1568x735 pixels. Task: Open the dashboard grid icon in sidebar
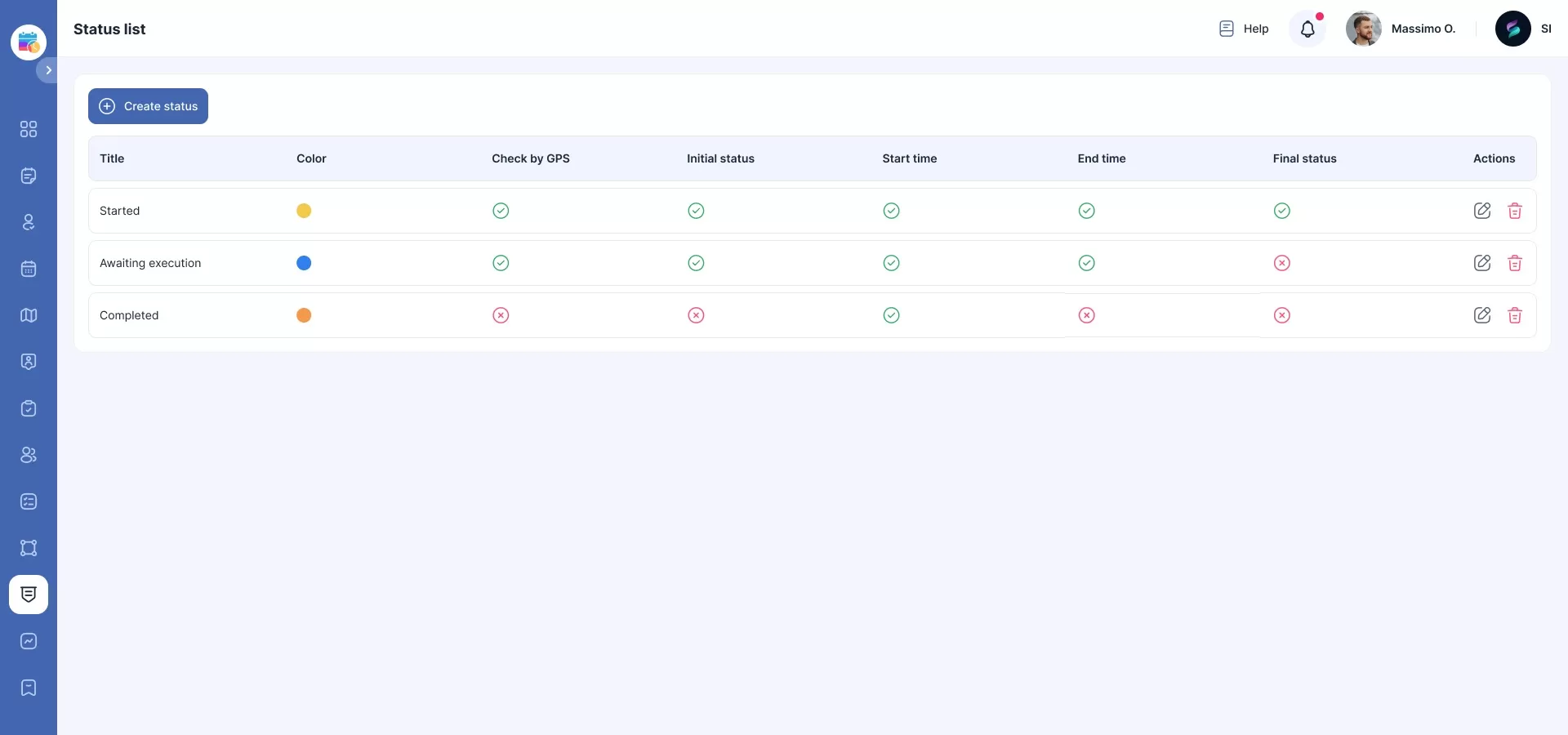(29, 129)
